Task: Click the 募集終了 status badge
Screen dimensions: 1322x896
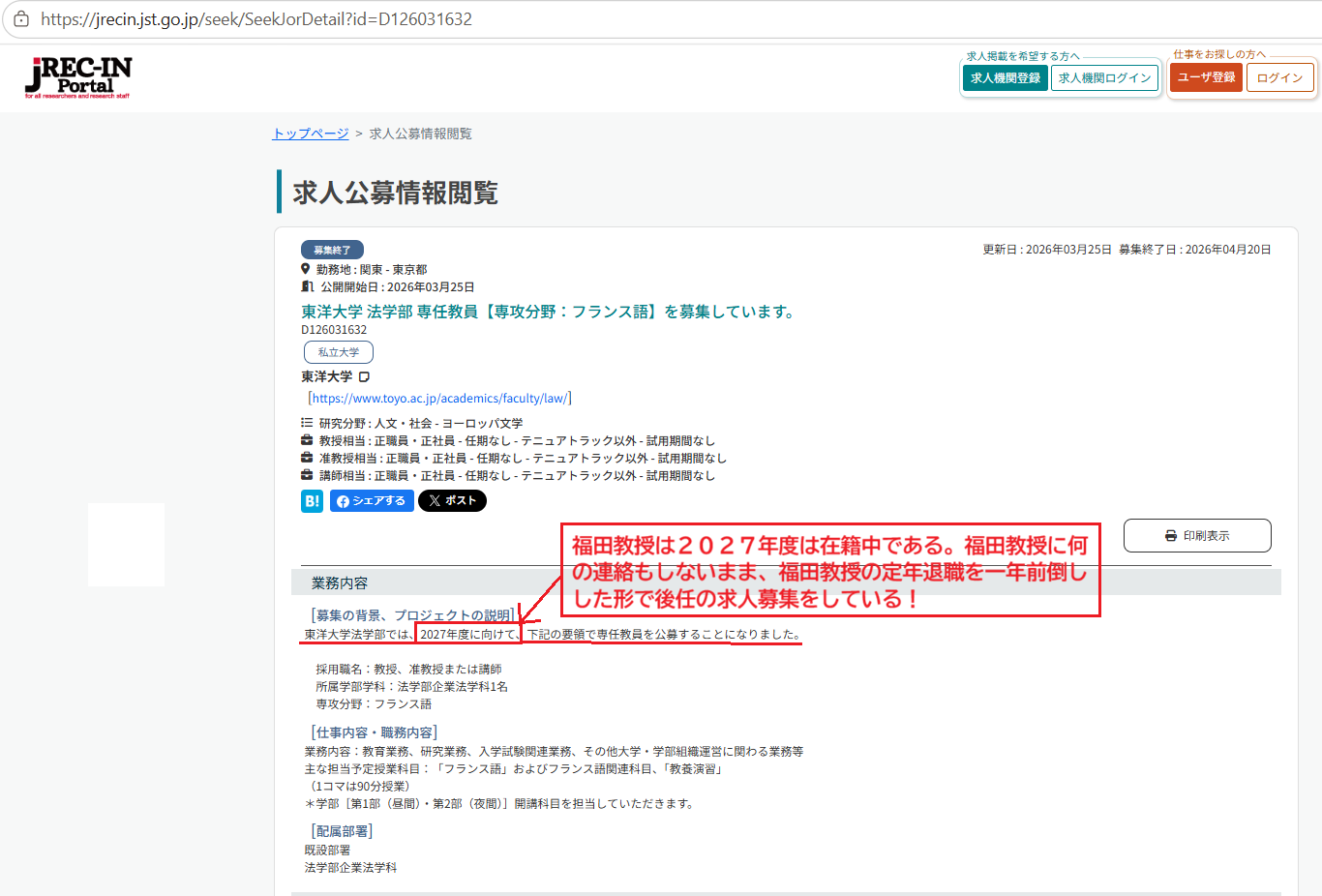Action: tap(332, 250)
